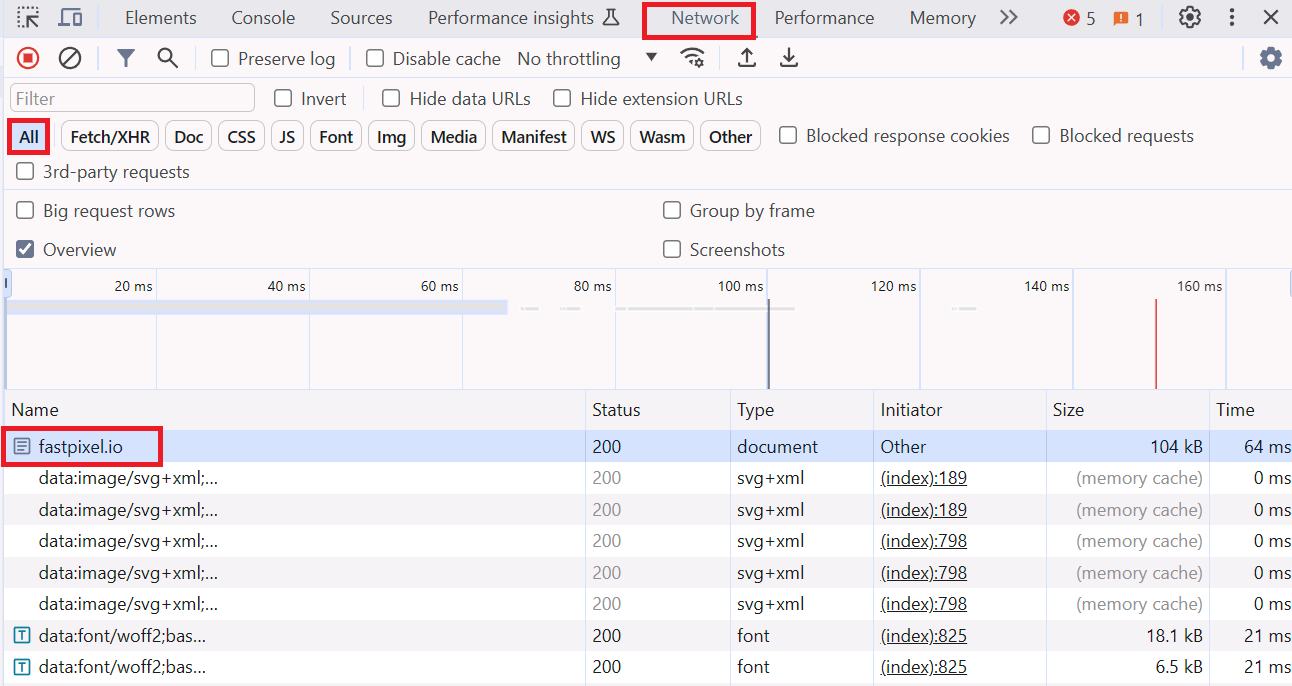The height and width of the screenshot is (686, 1292).
Task: Toggle the device toolbar icon
Action: click(x=70, y=18)
